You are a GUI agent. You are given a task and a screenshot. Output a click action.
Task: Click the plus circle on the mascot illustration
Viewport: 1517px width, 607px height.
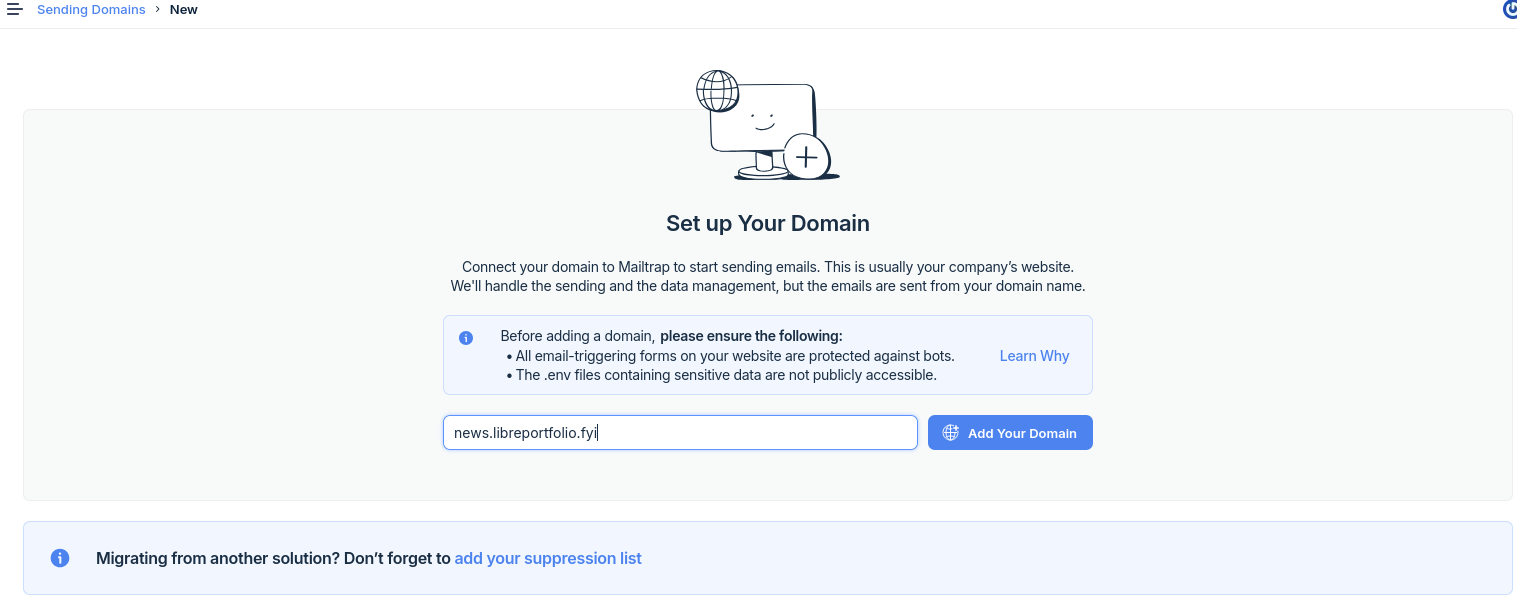[x=806, y=158]
